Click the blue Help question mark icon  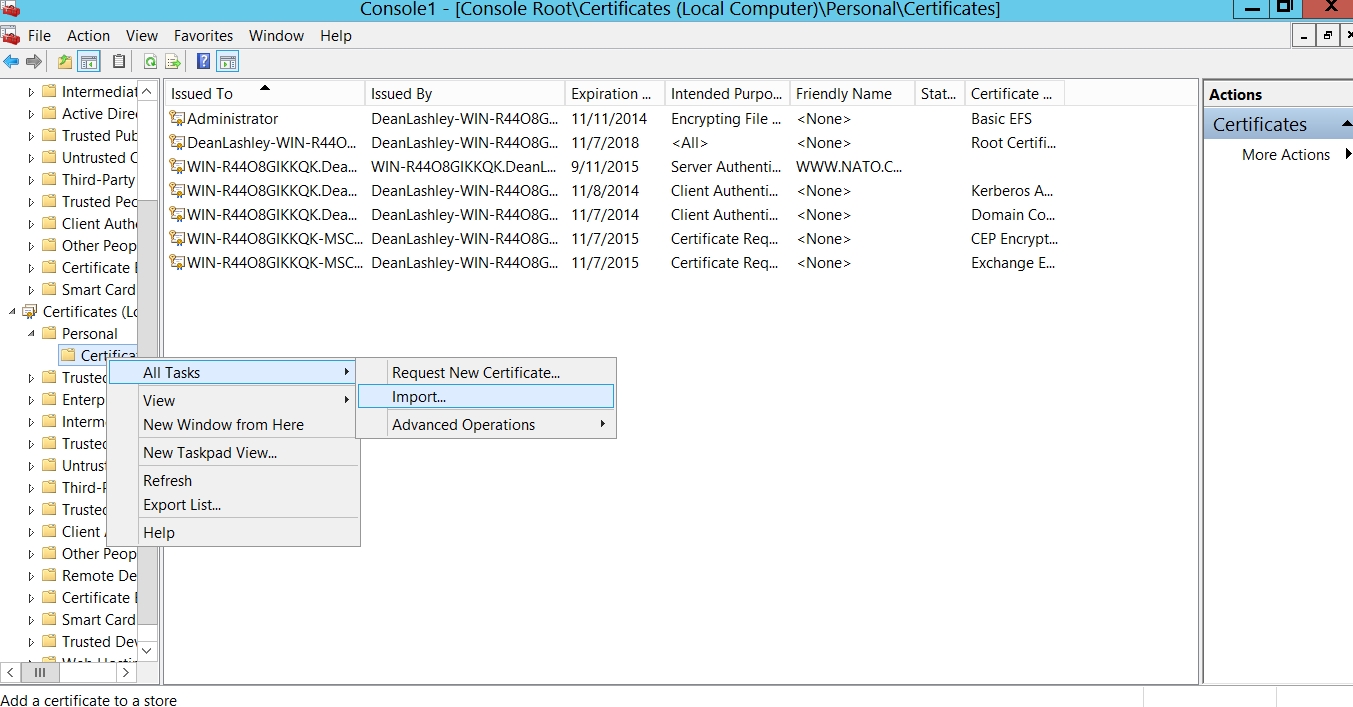pyautogui.click(x=204, y=62)
